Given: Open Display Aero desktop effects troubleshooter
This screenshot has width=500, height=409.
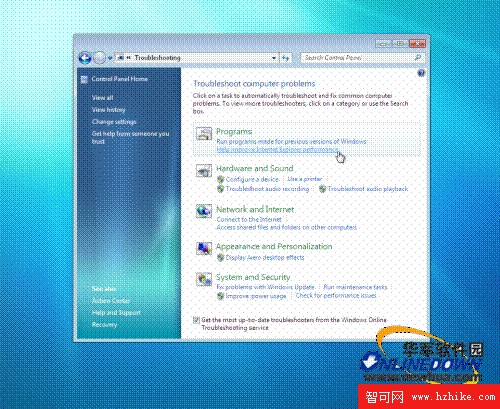Looking at the screenshot, I should coord(265,257).
